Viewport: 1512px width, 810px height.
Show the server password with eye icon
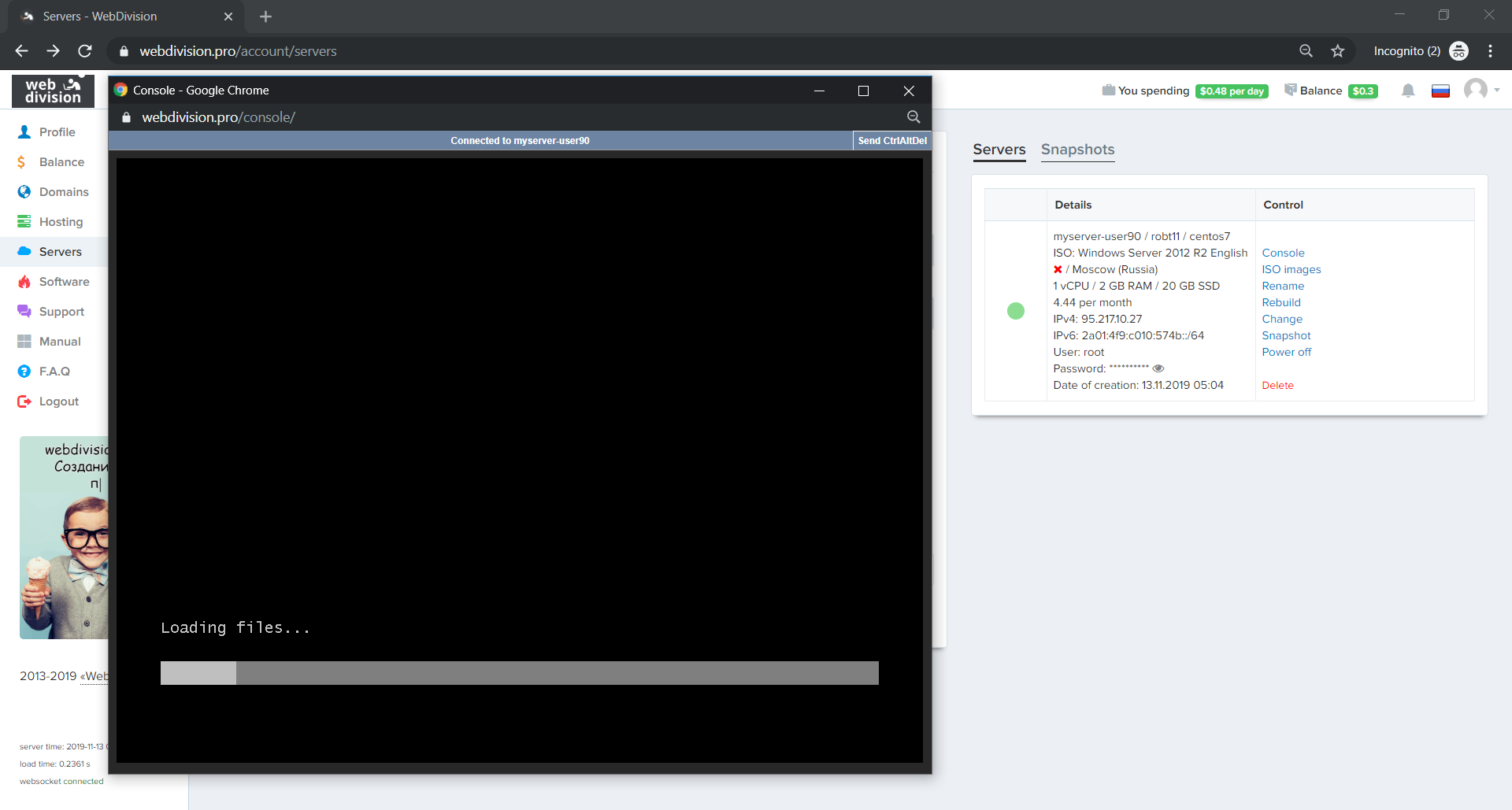[x=1158, y=368]
